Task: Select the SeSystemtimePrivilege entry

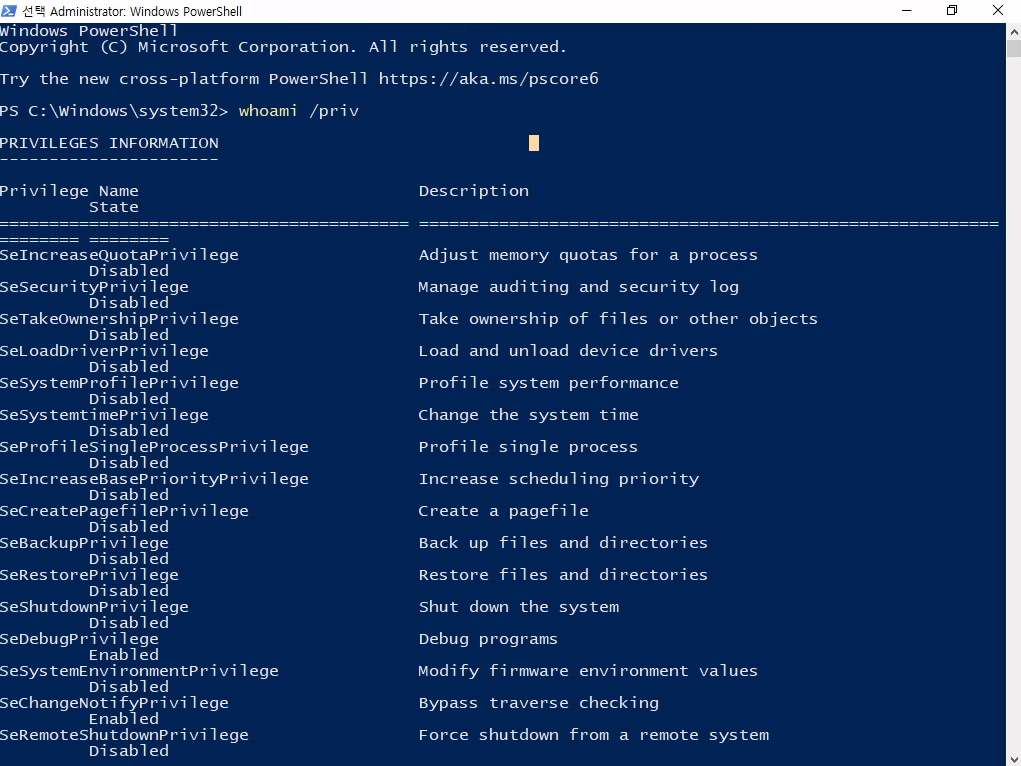Action: coord(104,414)
